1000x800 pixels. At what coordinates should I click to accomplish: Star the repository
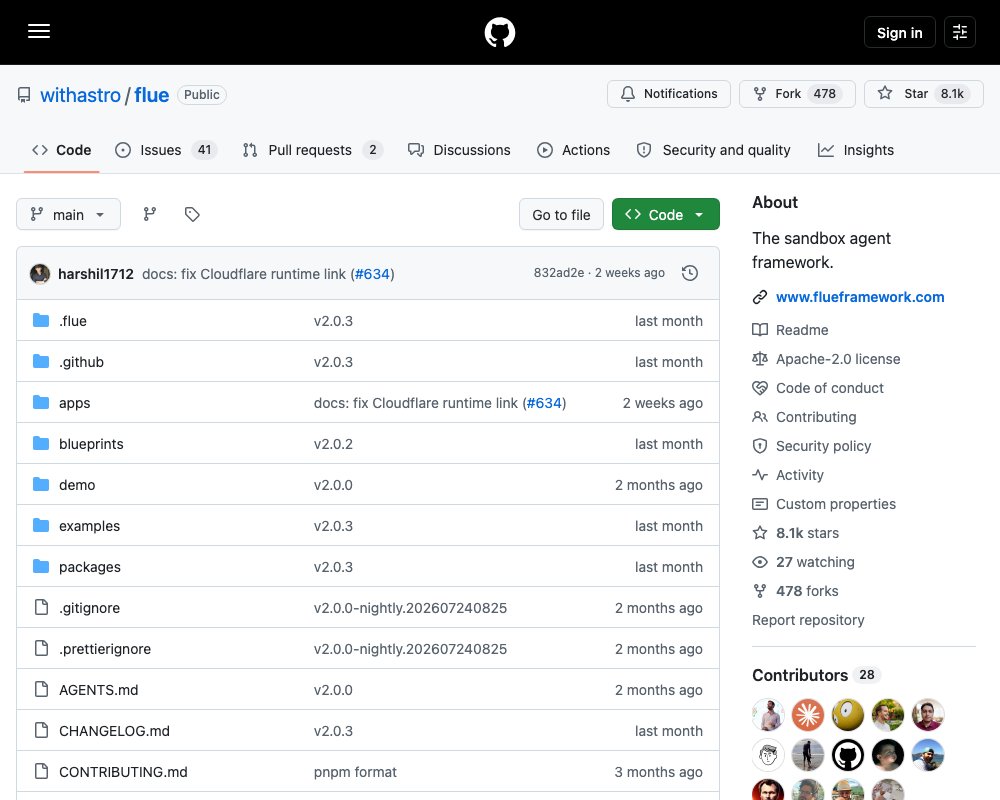click(x=923, y=94)
